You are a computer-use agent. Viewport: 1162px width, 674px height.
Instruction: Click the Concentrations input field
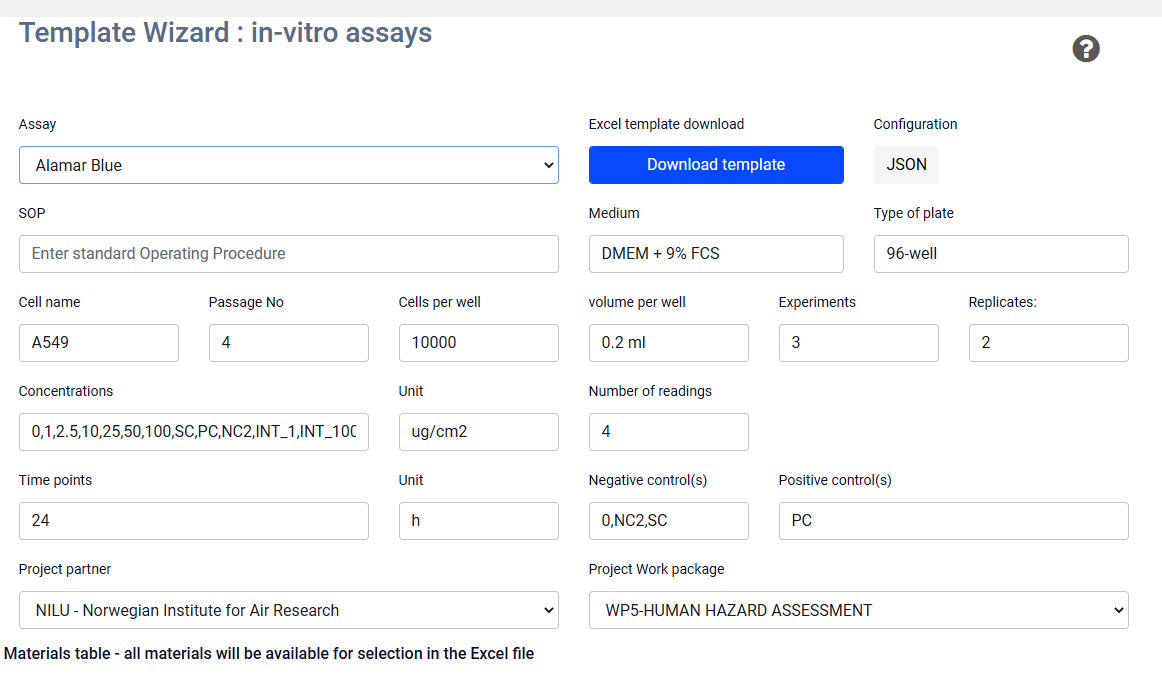pos(193,432)
